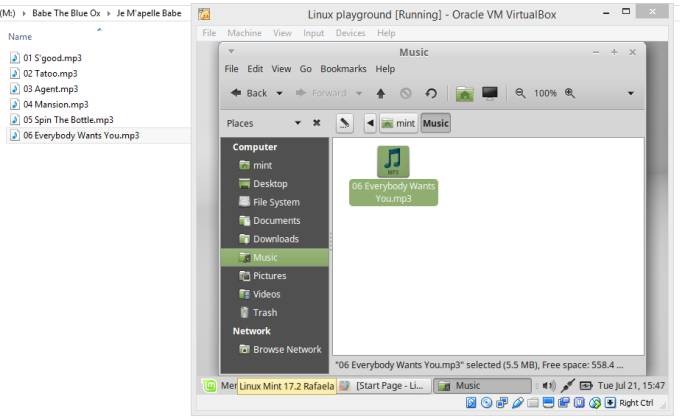Select mint home in Places sidebar
The height and width of the screenshot is (419, 680).
(x=275, y=165)
